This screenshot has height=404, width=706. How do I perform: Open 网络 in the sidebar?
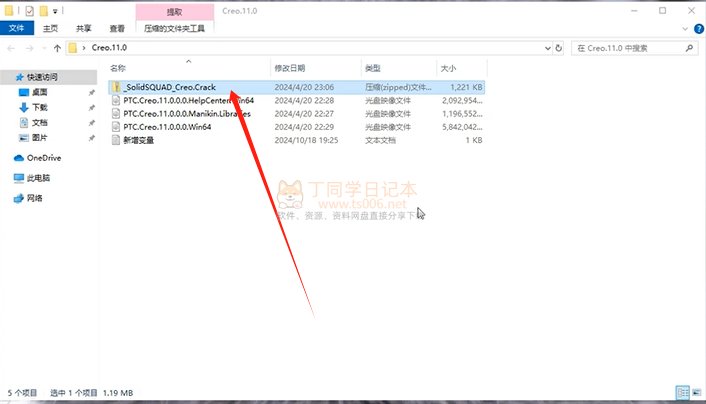[x=35, y=198]
